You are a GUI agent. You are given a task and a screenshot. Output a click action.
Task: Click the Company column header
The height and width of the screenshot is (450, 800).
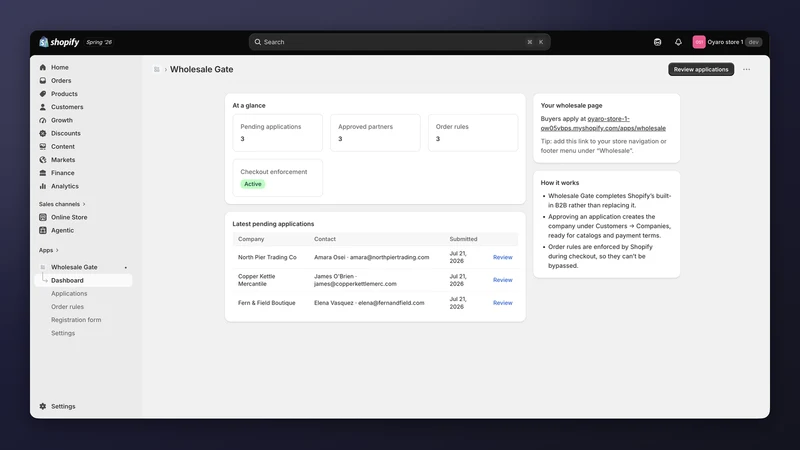tap(251, 239)
